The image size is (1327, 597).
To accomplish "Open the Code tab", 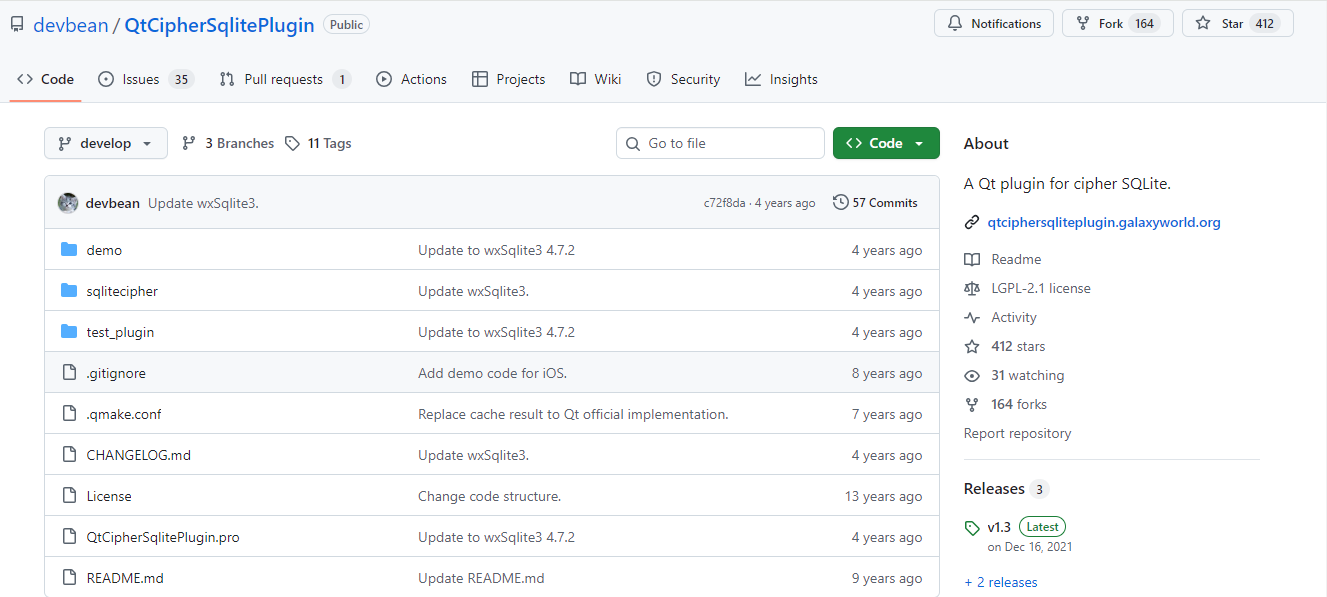I will pyautogui.click(x=45, y=79).
